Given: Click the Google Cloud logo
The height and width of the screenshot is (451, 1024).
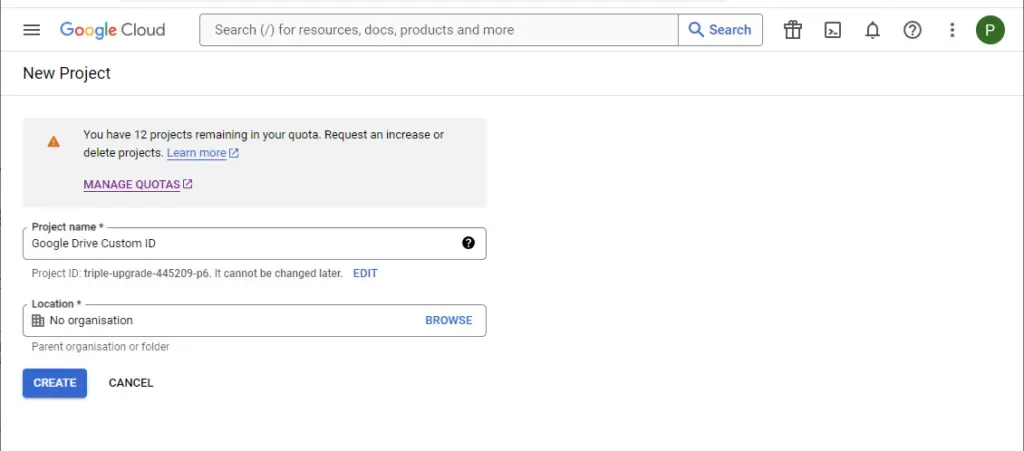Looking at the screenshot, I should 112,30.
